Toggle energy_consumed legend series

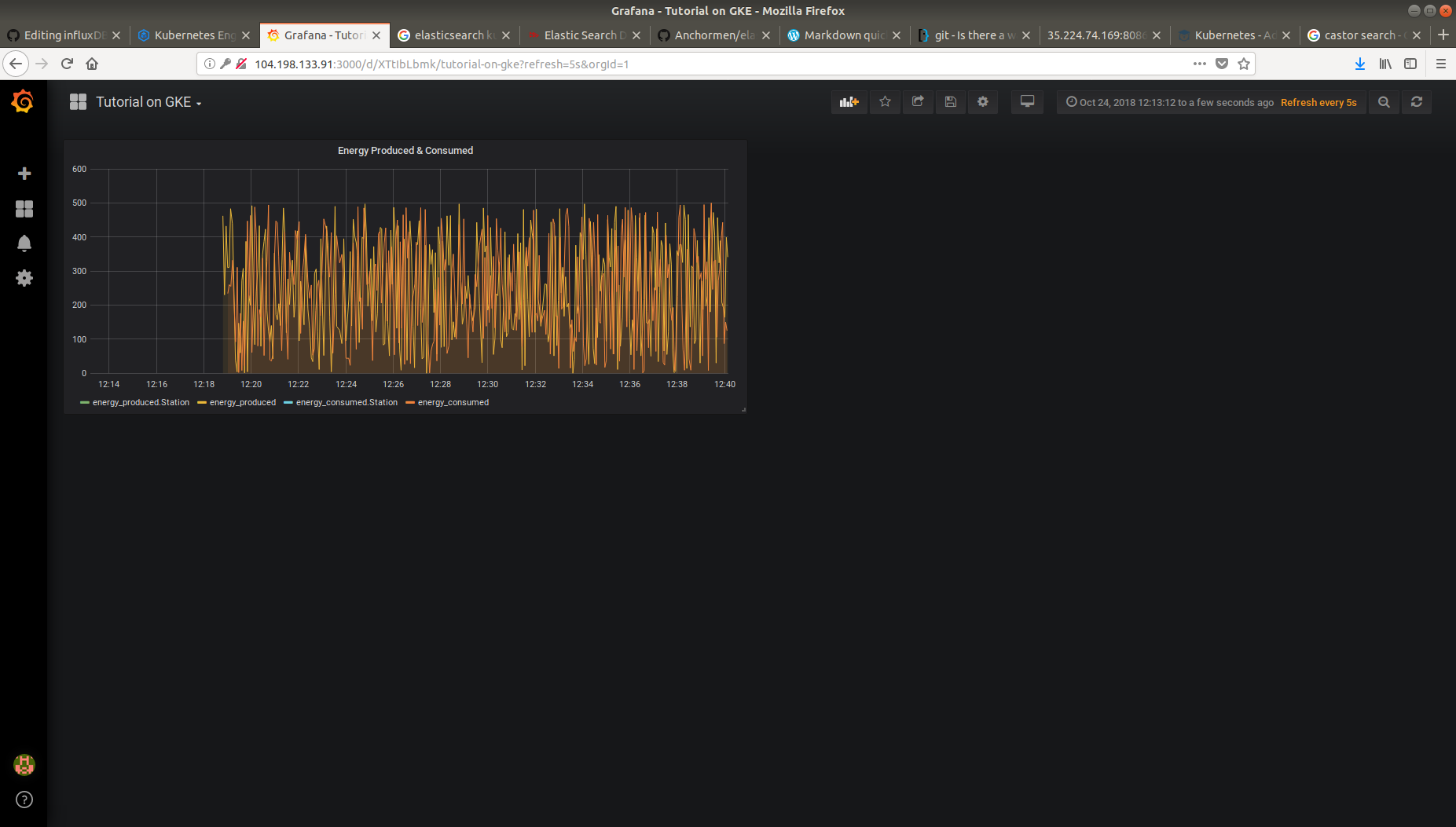(x=453, y=402)
